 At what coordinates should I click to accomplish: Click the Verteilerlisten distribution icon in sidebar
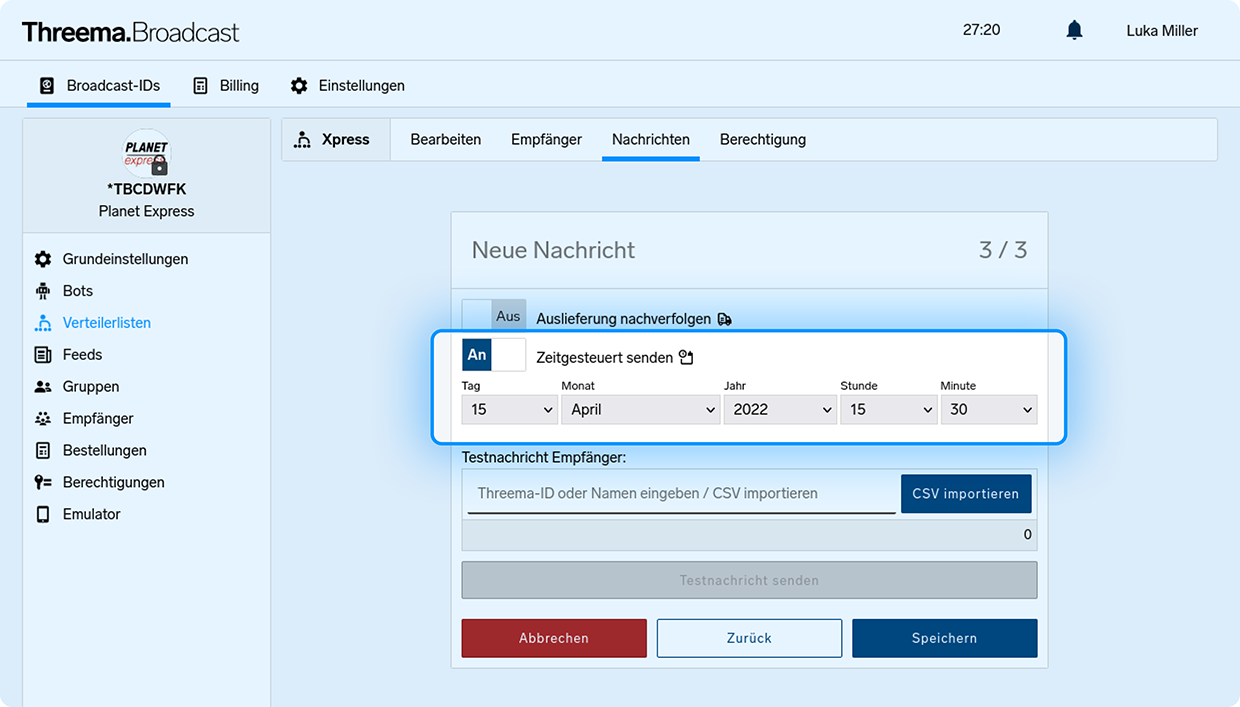(x=43, y=323)
